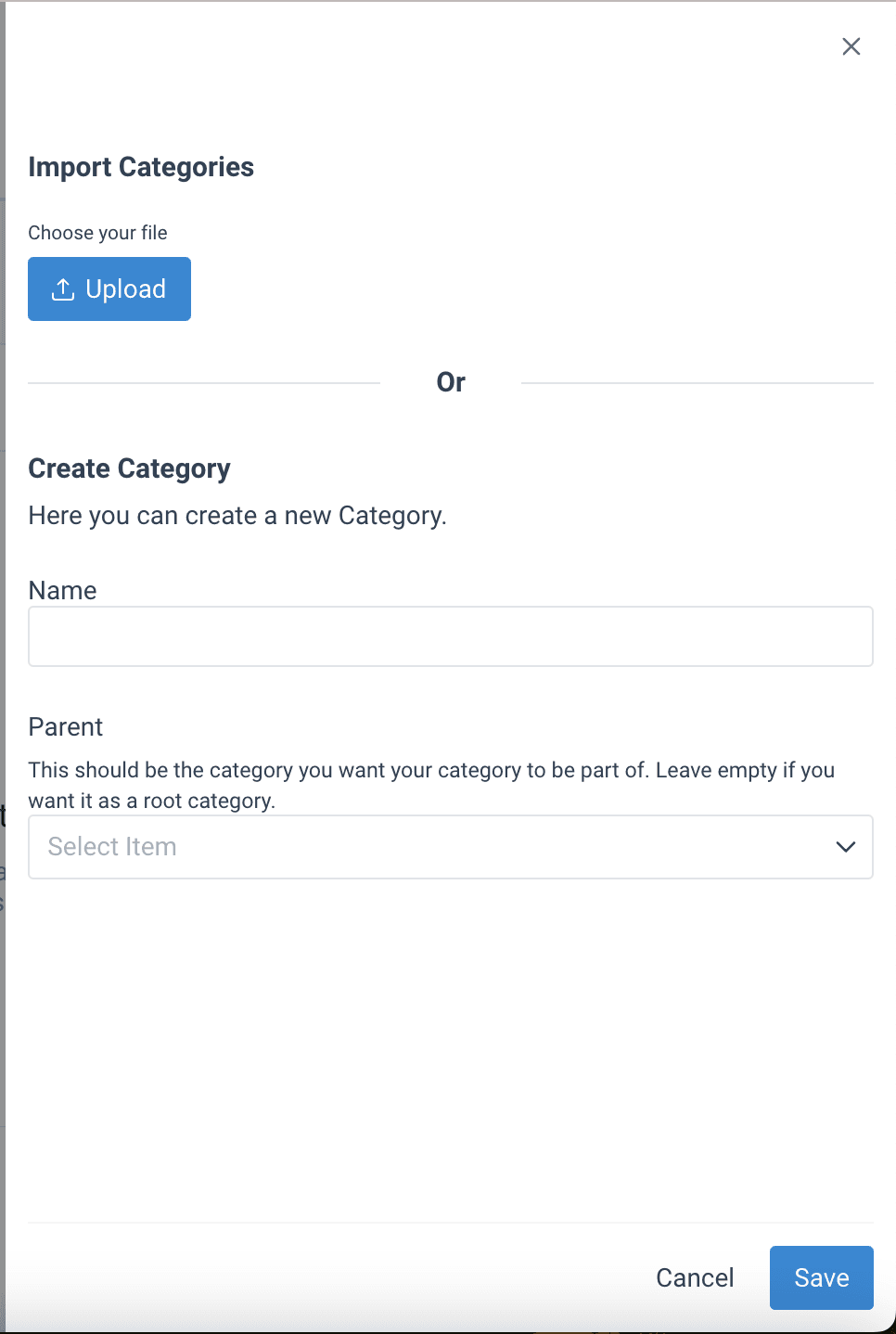Select the Name field label
This screenshot has height=1334, width=896.
click(x=62, y=591)
